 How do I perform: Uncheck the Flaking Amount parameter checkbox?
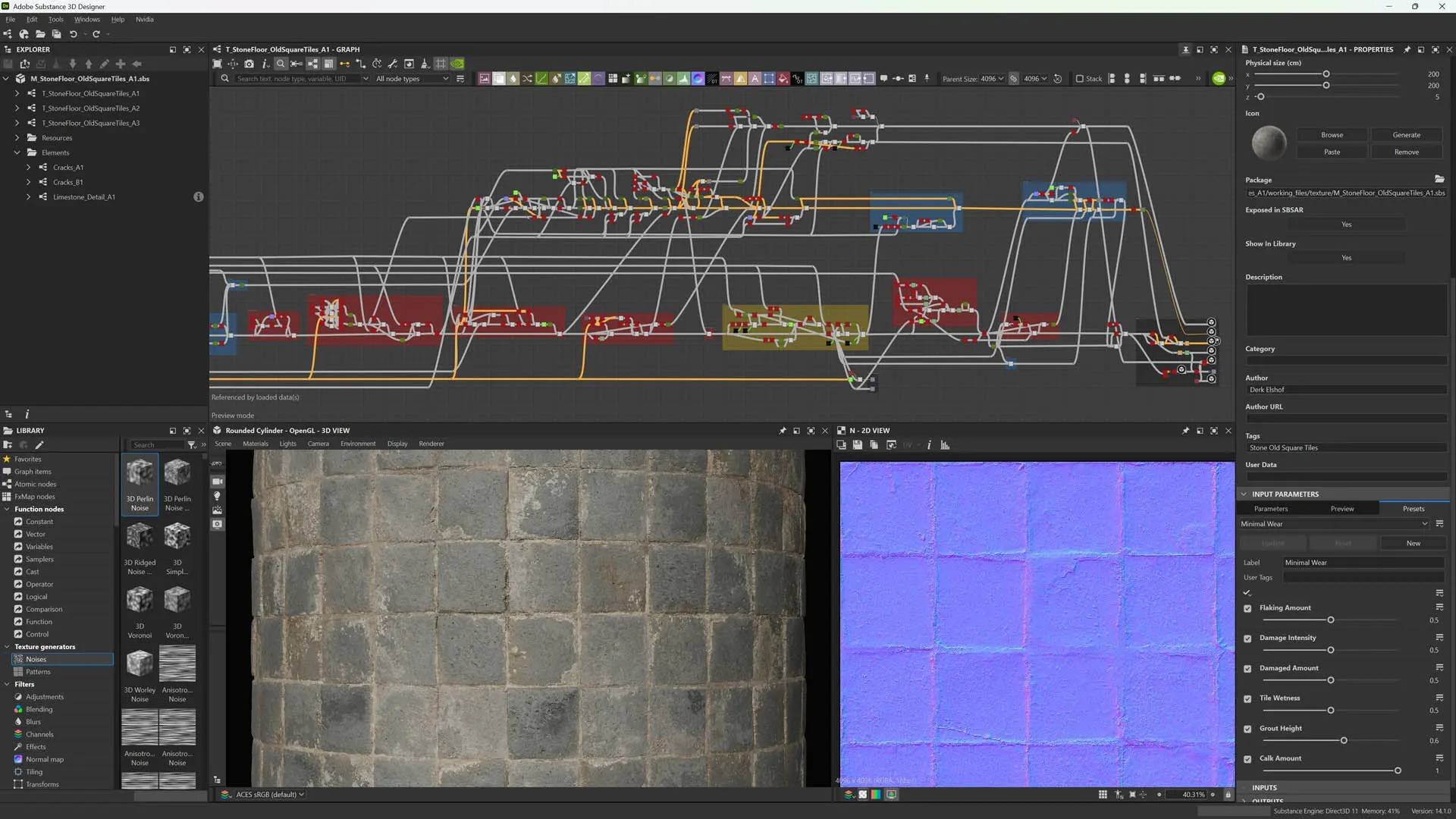(x=1247, y=608)
